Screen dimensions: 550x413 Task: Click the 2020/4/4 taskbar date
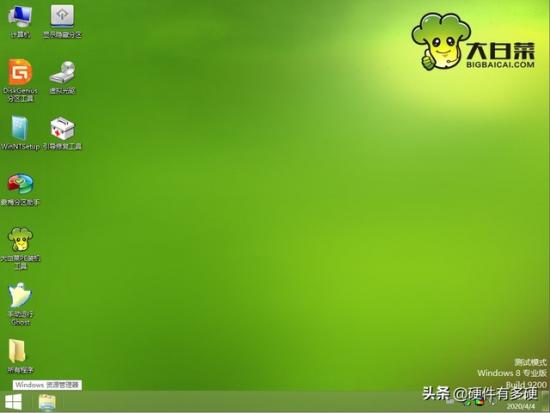[x=521, y=406]
